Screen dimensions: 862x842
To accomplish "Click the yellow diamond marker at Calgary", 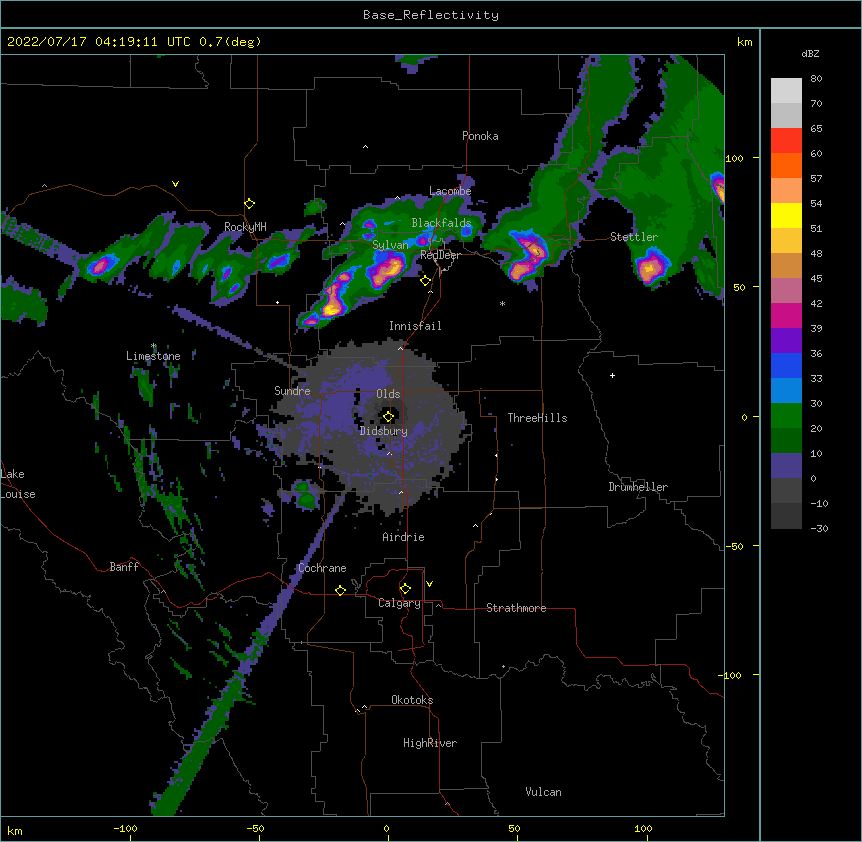I will click(x=405, y=589).
